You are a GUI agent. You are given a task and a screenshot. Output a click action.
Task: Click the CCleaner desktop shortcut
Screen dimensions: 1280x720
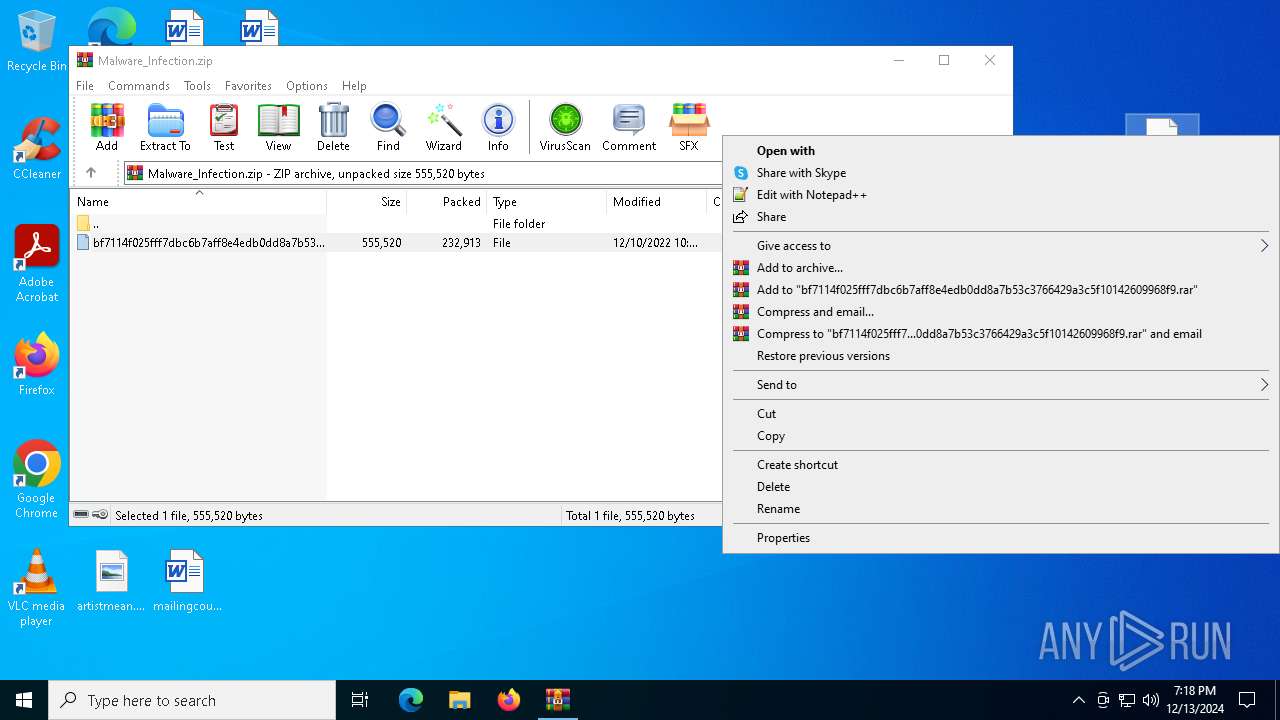[36, 149]
